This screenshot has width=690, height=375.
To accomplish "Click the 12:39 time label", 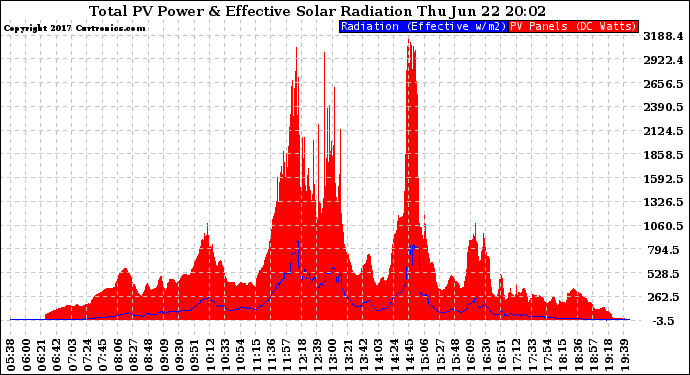I will 317,355.
